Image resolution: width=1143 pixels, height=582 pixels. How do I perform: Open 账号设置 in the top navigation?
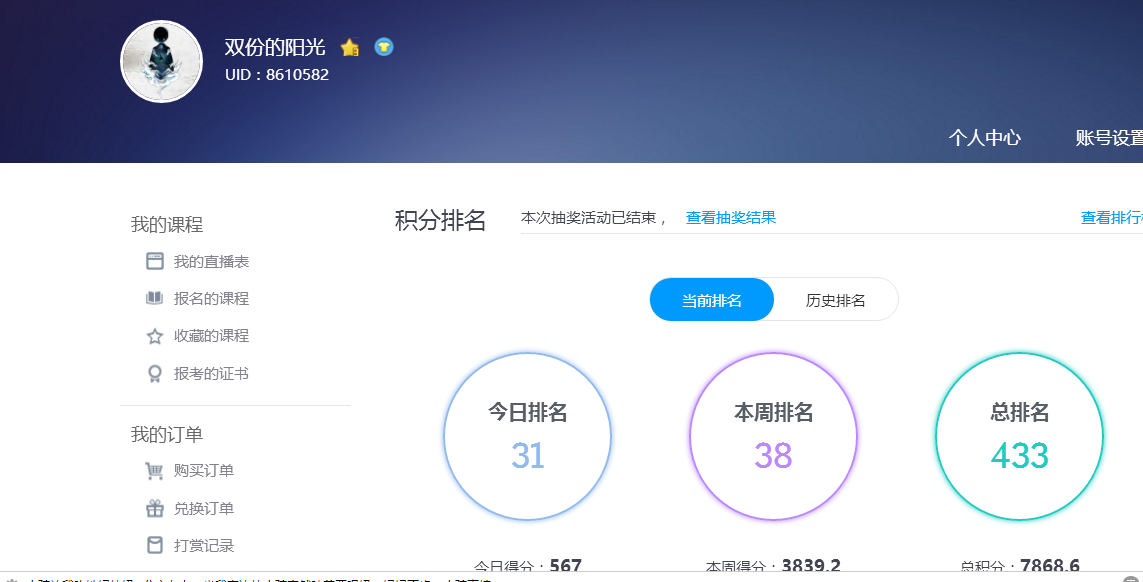(1108, 138)
